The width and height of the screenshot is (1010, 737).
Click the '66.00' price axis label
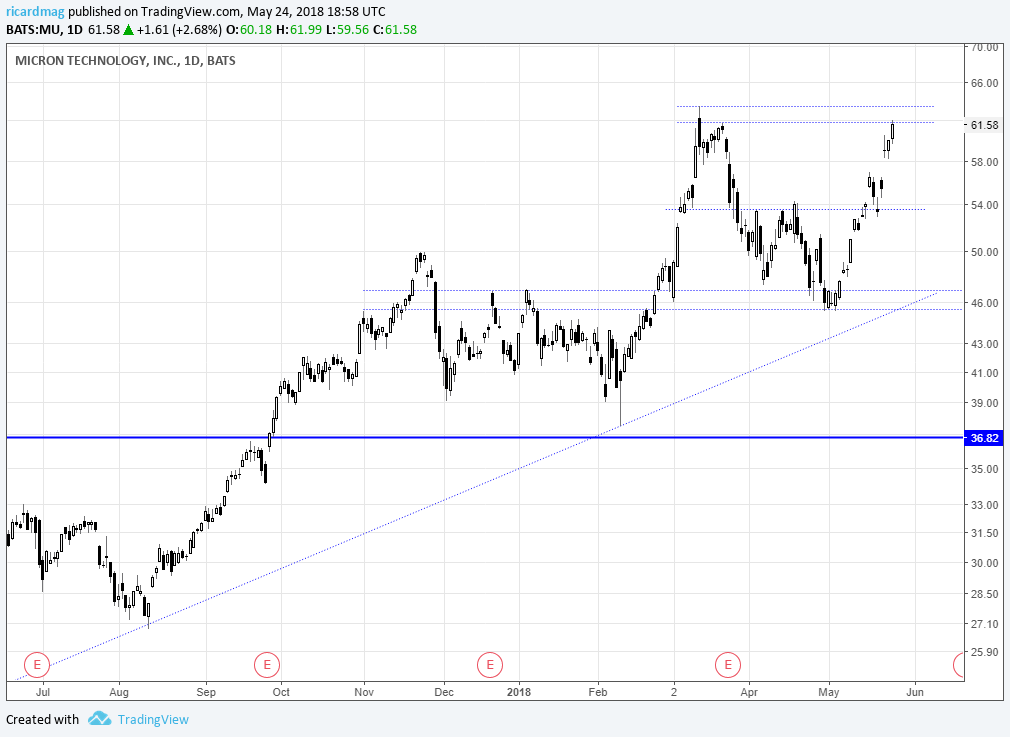tap(985, 83)
